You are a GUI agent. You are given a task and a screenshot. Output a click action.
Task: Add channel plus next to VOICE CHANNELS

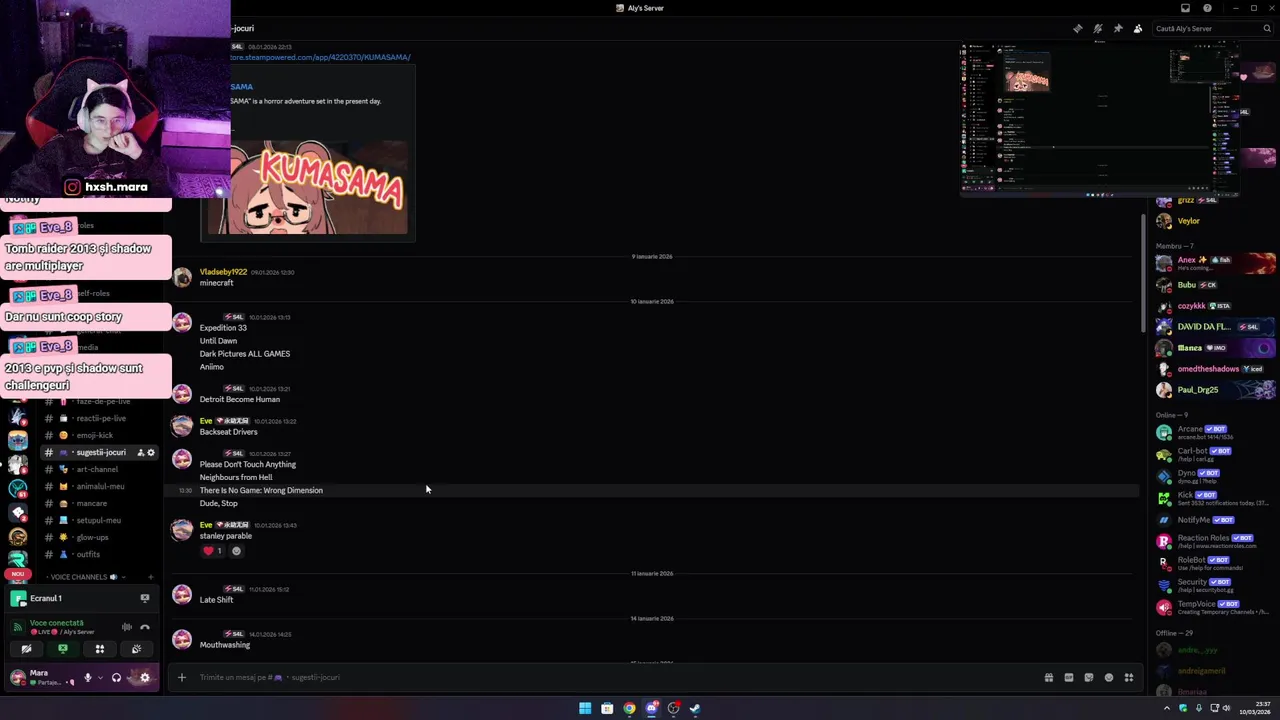click(150, 577)
